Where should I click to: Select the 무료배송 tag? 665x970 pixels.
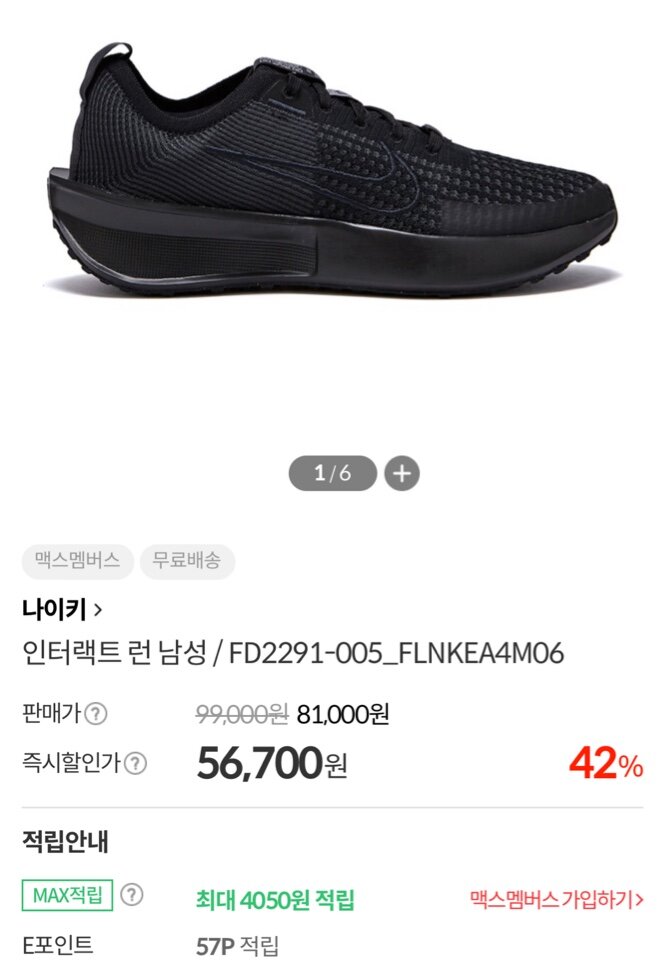187,561
